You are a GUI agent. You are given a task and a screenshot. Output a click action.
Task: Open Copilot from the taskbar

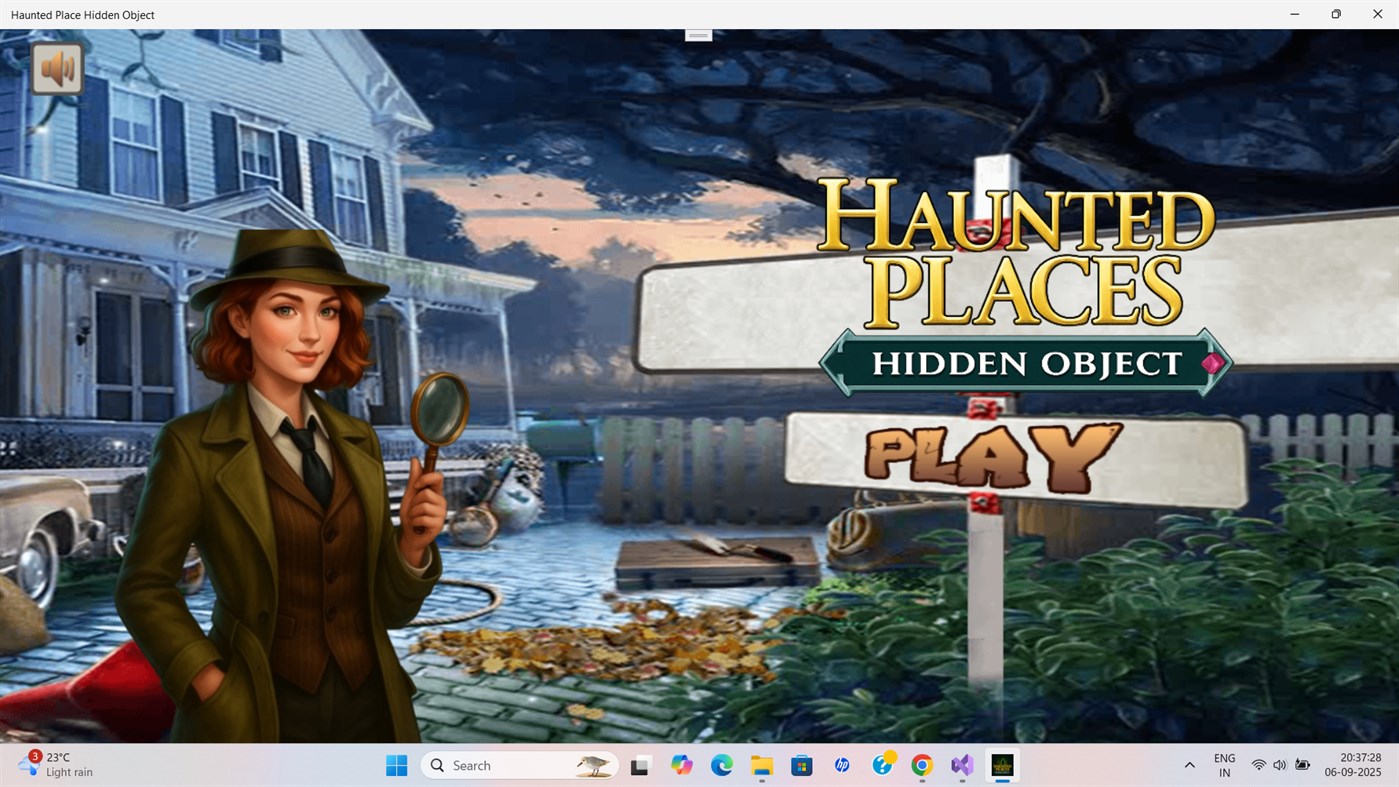(681, 765)
